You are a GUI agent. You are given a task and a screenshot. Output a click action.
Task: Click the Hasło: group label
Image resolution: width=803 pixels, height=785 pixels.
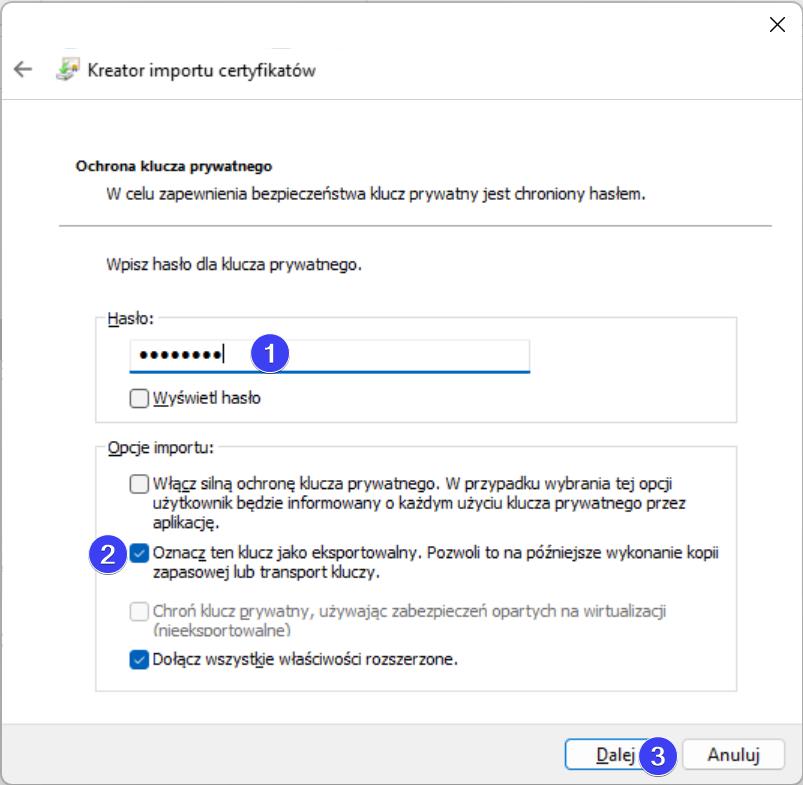click(127, 317)
